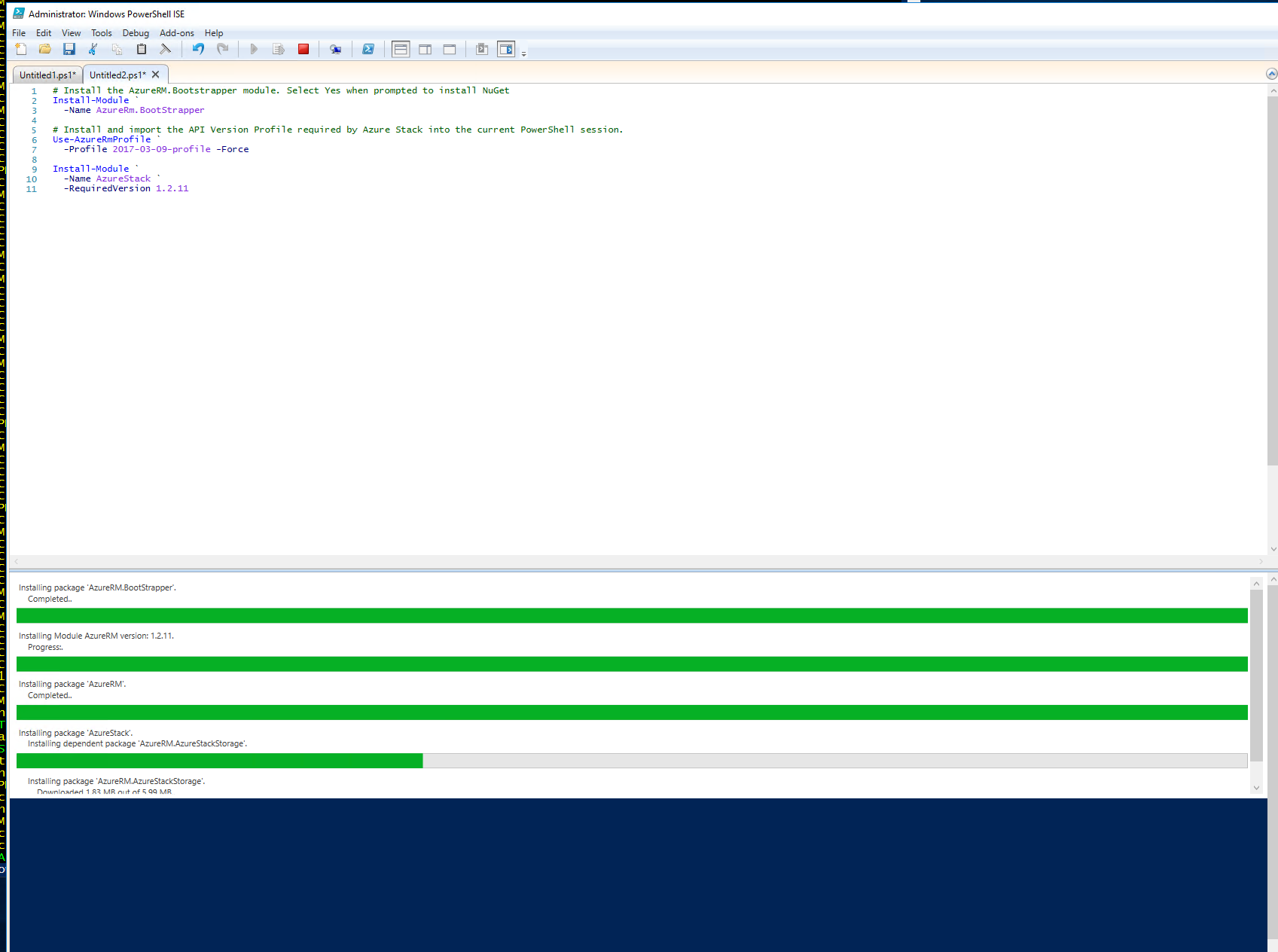Maximize the script pane layout
This screenshot has width=1278, height=952.
click(450, 49)
